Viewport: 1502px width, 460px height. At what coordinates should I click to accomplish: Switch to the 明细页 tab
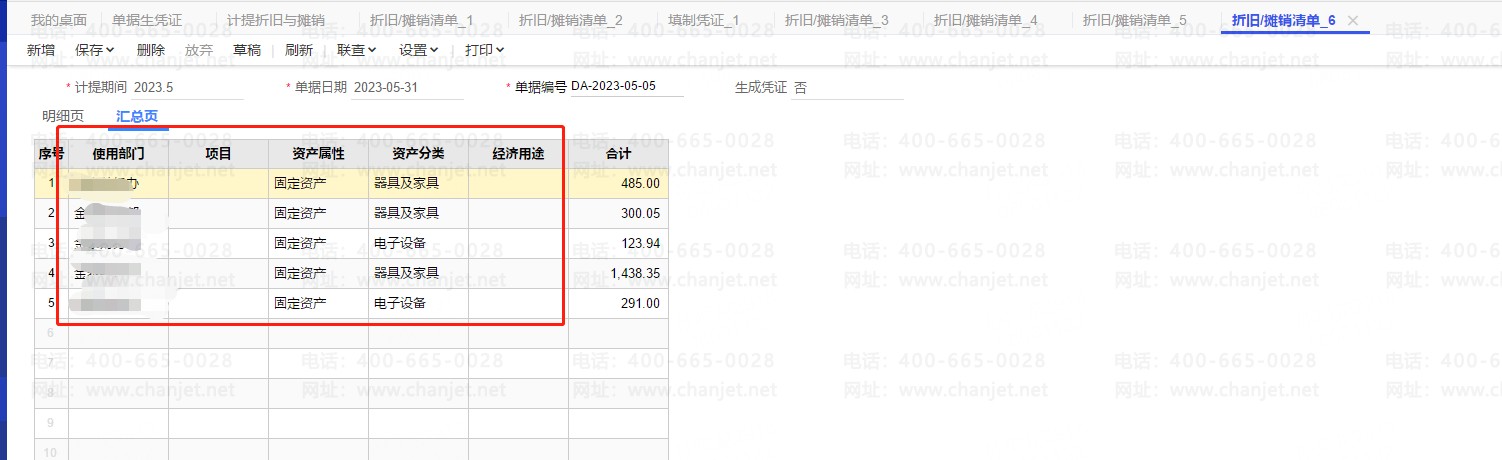[63, 116]
